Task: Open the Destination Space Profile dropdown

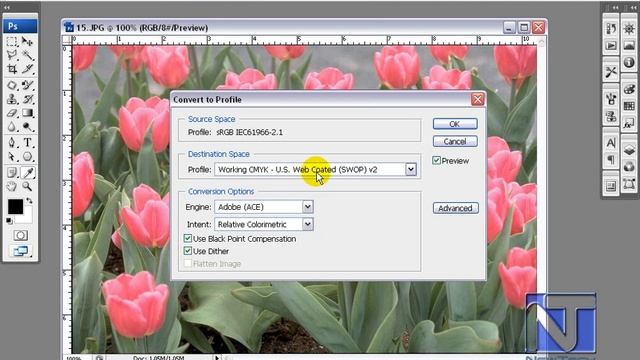Action: pyautogui.click(x=411, y=169)
